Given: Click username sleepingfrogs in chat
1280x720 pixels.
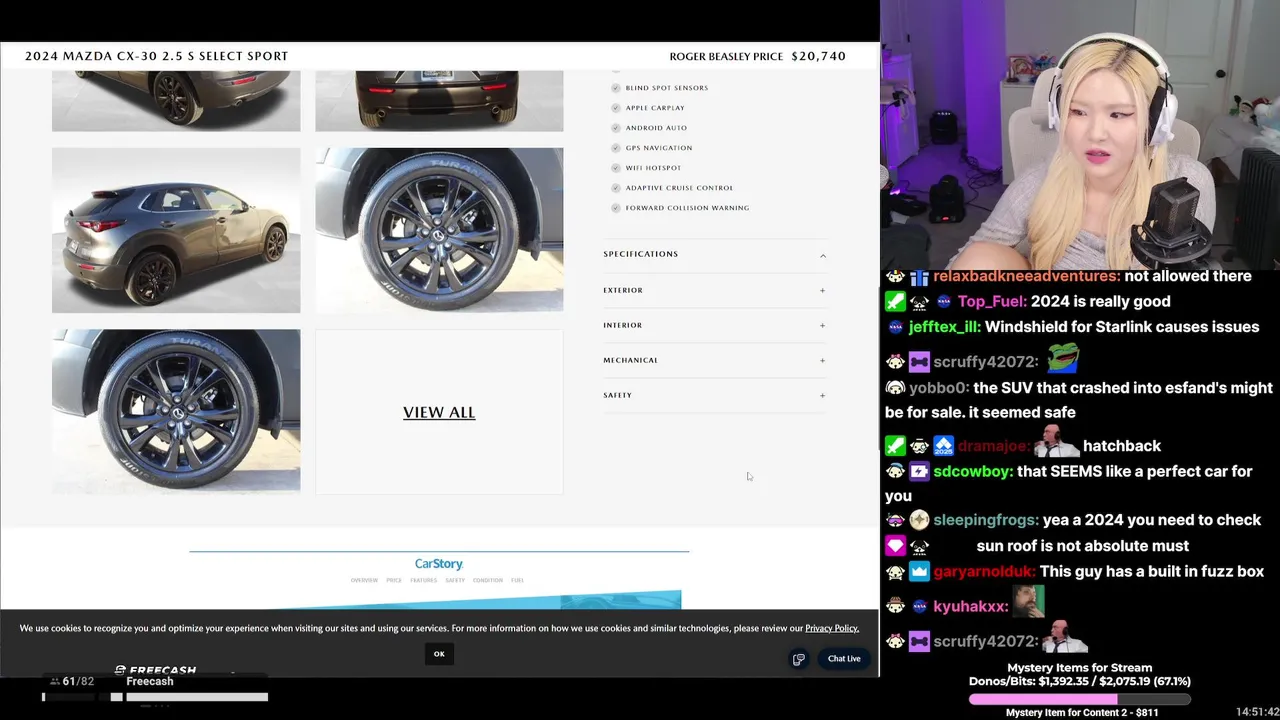Looking at the screenshot, I should click(986, 520).
